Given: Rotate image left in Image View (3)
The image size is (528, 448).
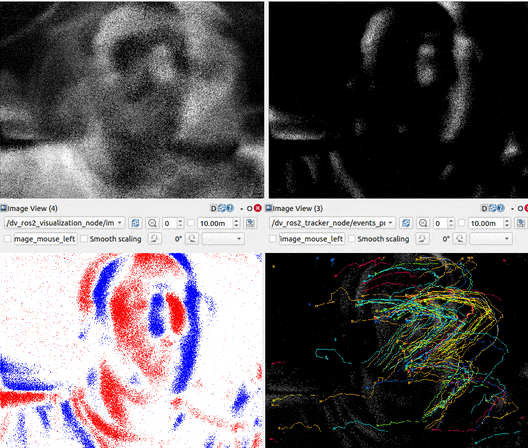Looking at the screenshot, I should 422,239.
